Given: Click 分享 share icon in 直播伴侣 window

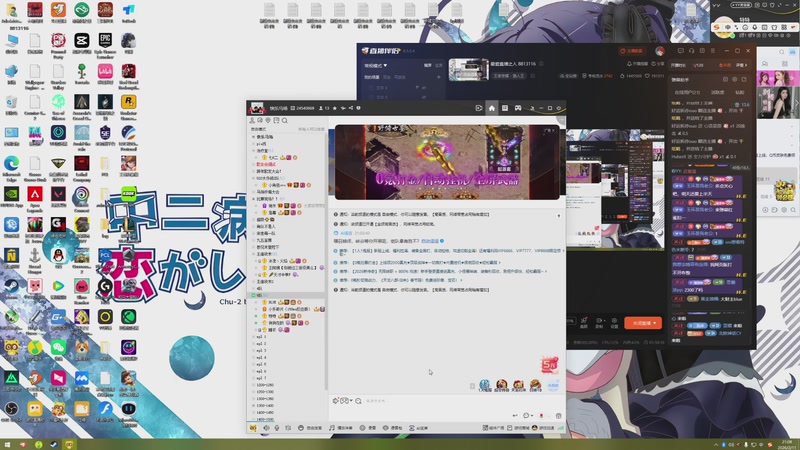Looking at the screenshot, I should click(x=658, y=64).
